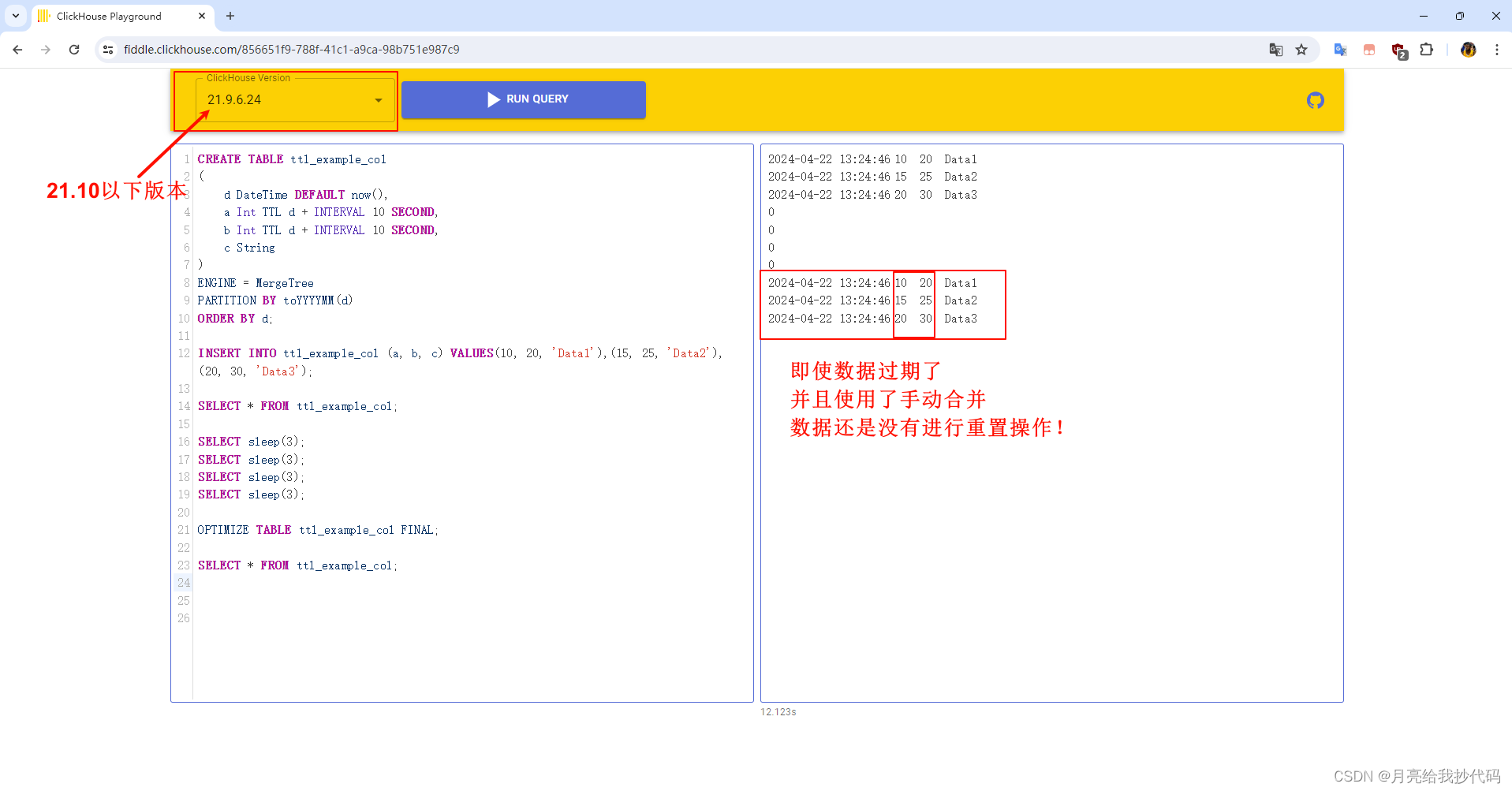This screenshot has width=1512, height=791.
Task: Click the SELECT statement on line 23
Action: coord(298,565)
